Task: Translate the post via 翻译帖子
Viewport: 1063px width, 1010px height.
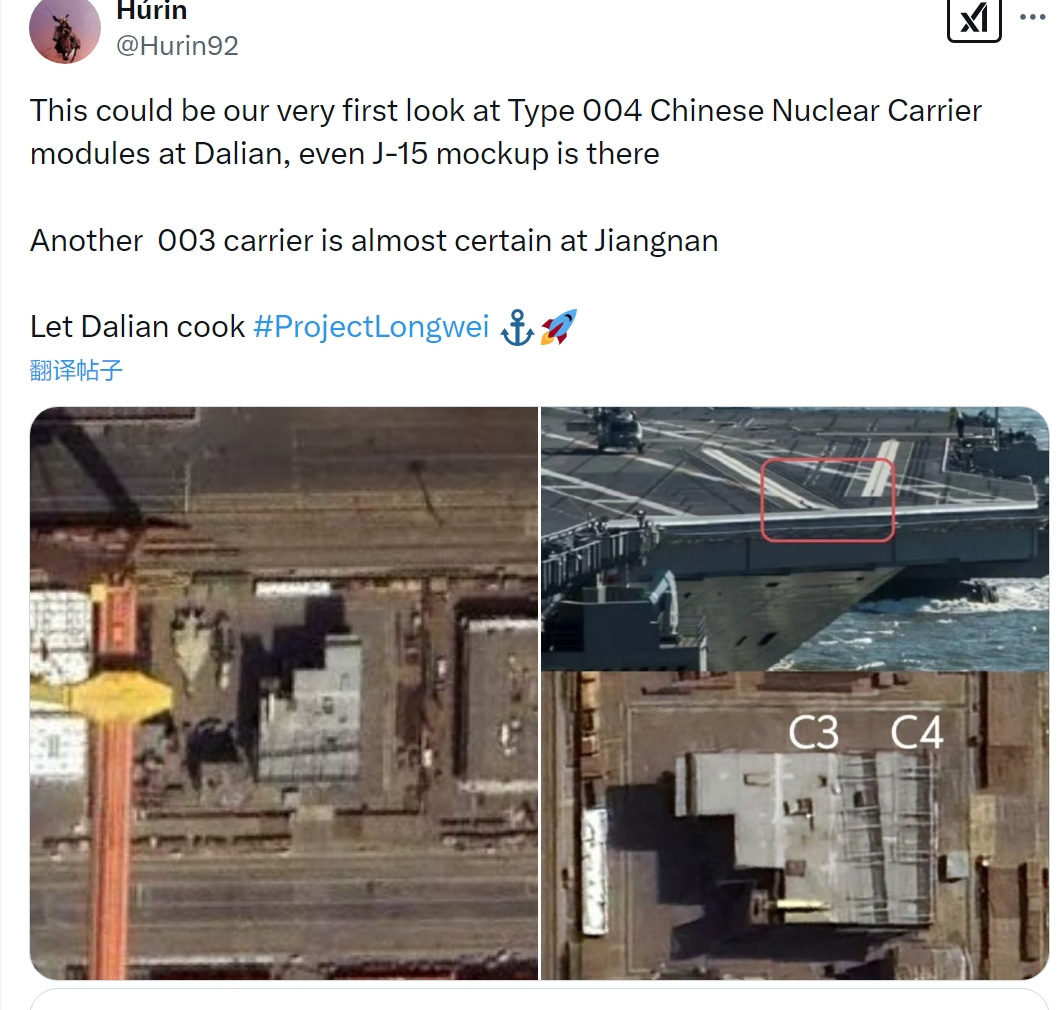Action: pos(76,370)
